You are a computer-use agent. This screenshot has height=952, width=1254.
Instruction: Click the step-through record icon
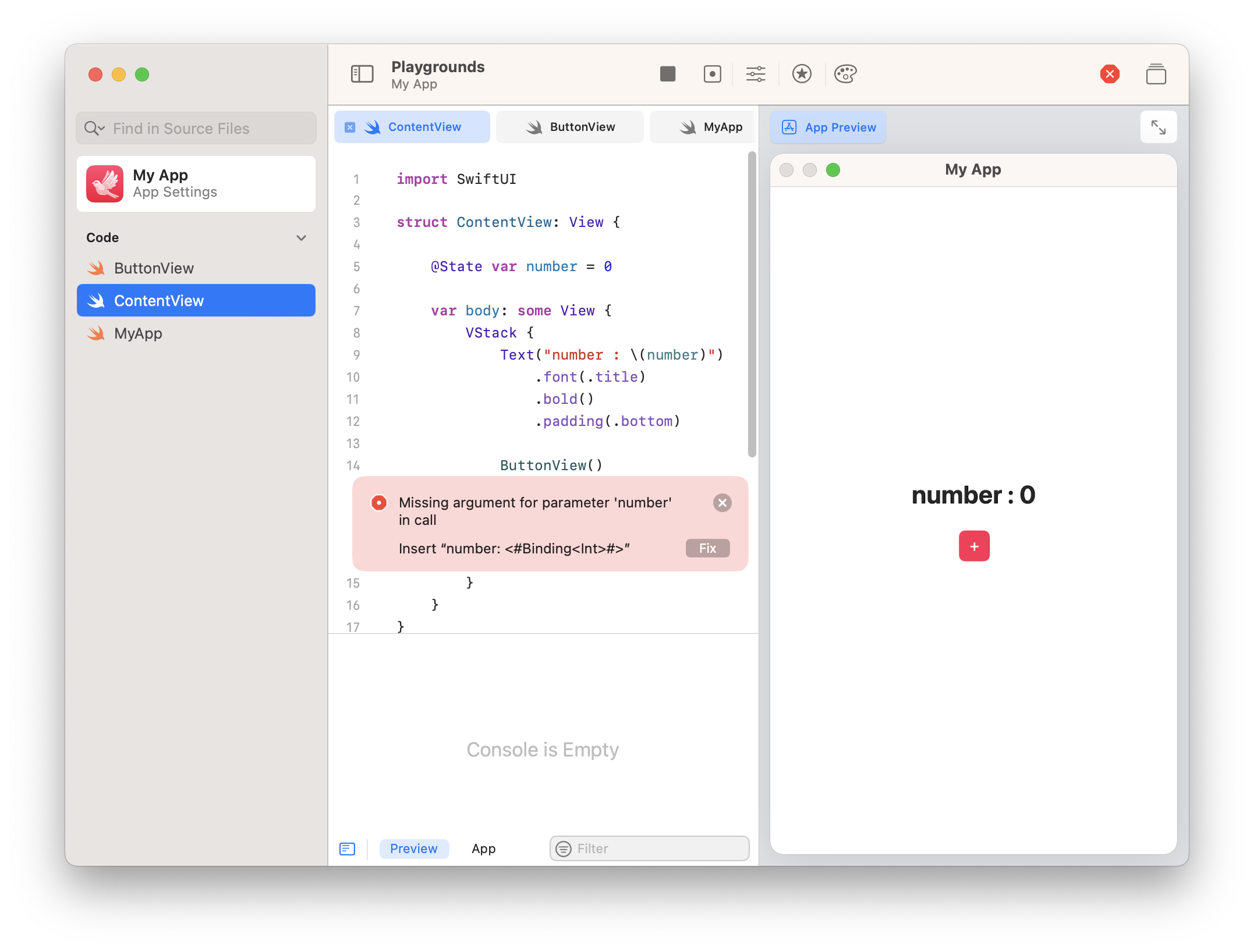712,74
